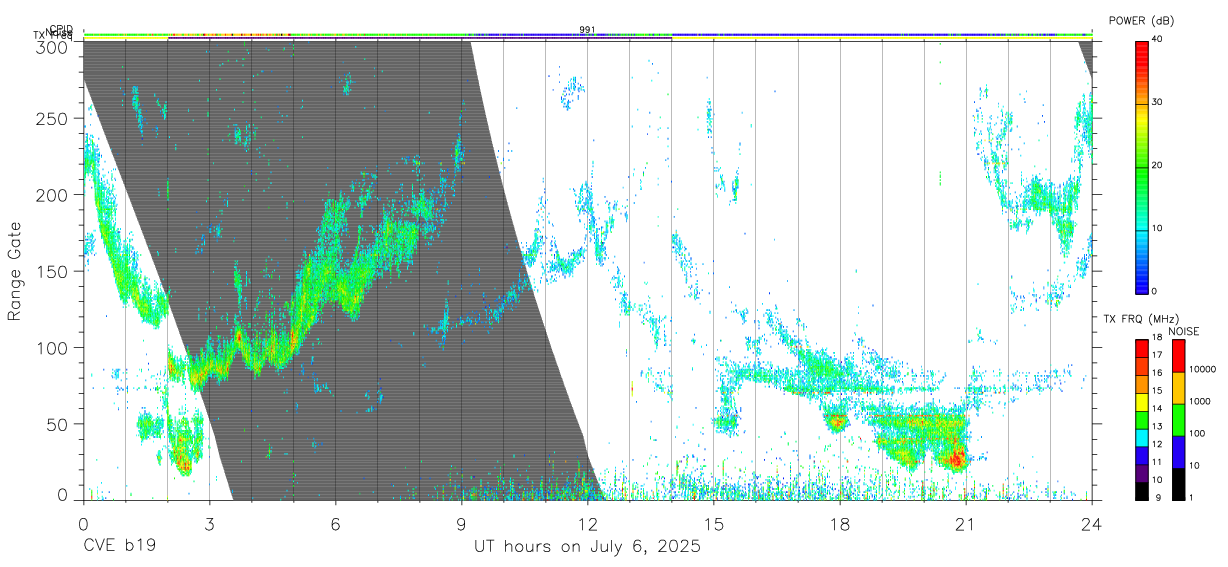Click the CPID label above the plot
Image resolution: width=1228 pixels, height=567 pixels.
[61, 29]
